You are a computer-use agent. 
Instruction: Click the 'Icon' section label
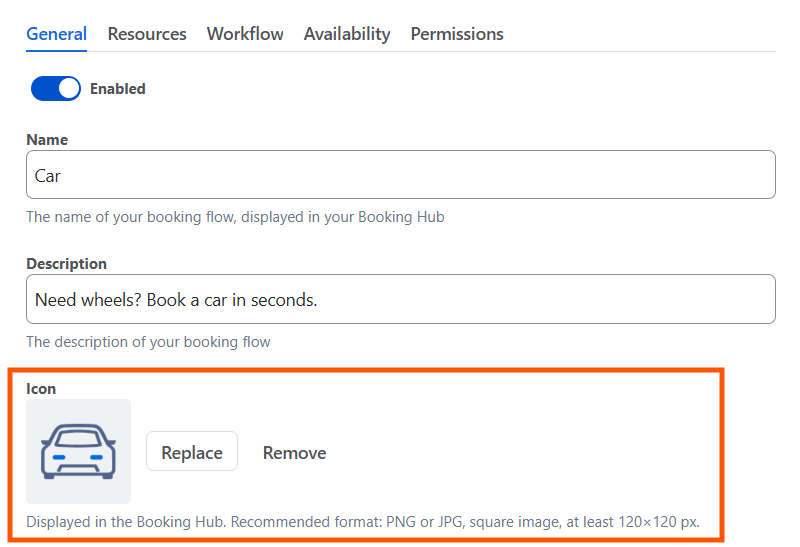point(41,389)
